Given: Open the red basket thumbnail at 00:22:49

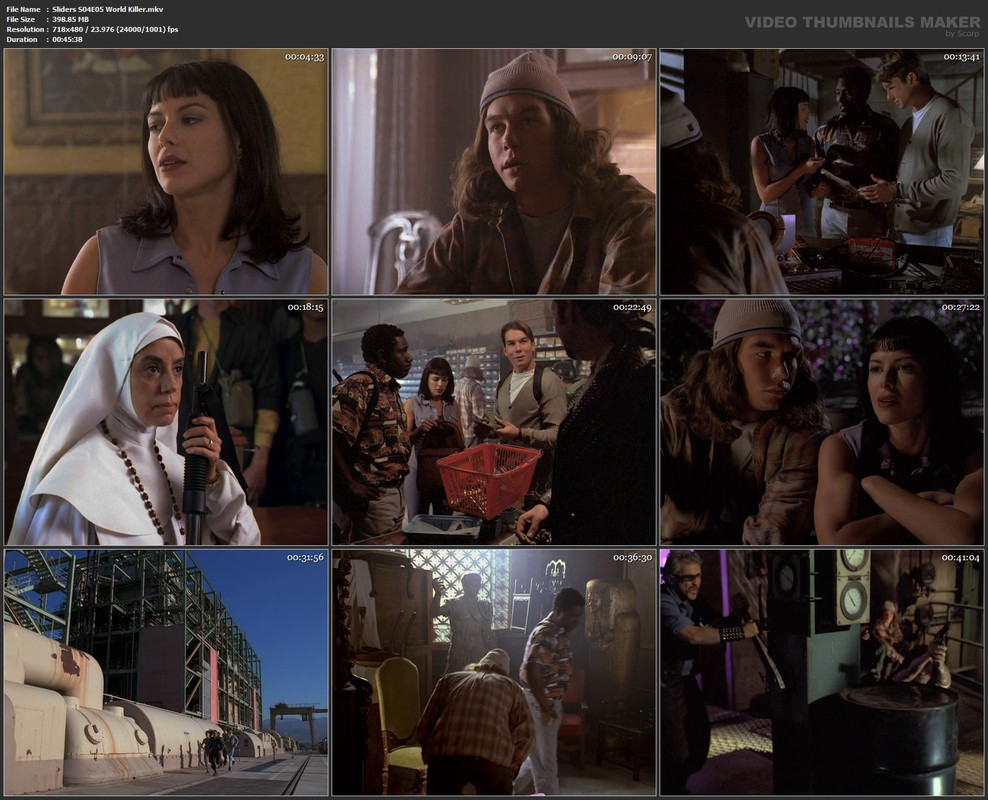Looking at the screenshot, I should pyautogui.click(x=494, y=422).
